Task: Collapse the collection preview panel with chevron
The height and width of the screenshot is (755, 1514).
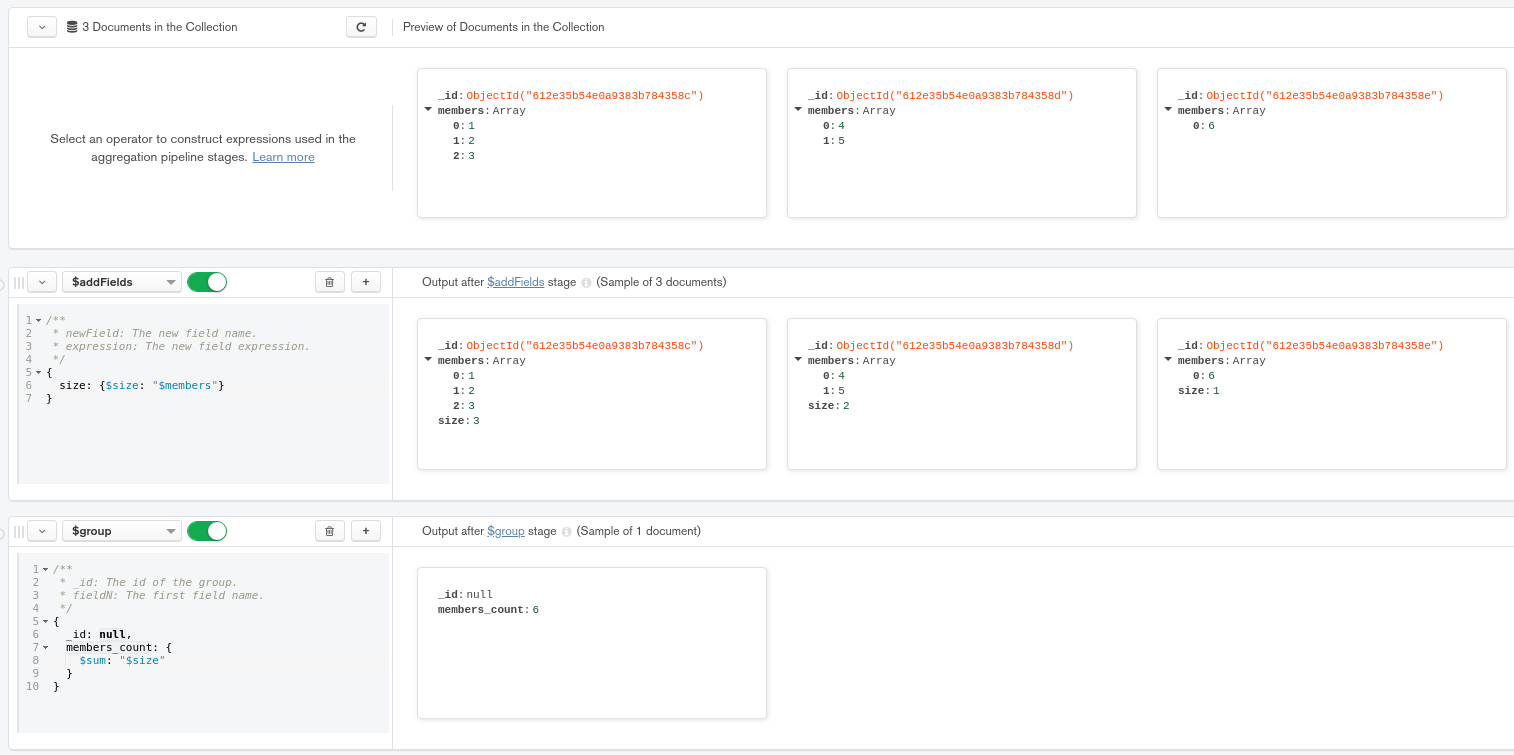Action: pos(42,27)
